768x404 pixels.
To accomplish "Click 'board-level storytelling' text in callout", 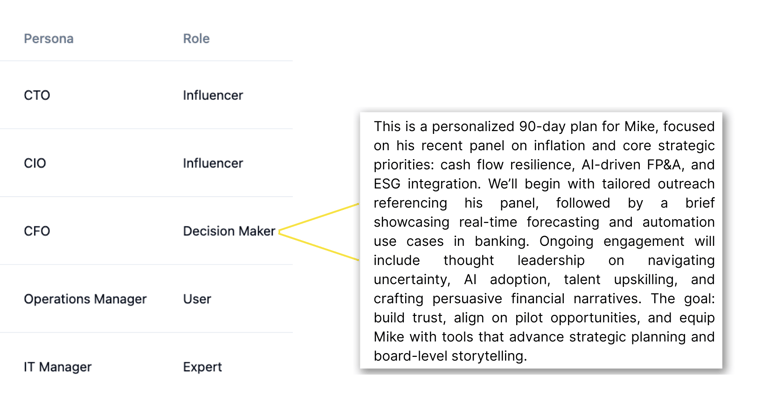I will (x=449, y=356).
